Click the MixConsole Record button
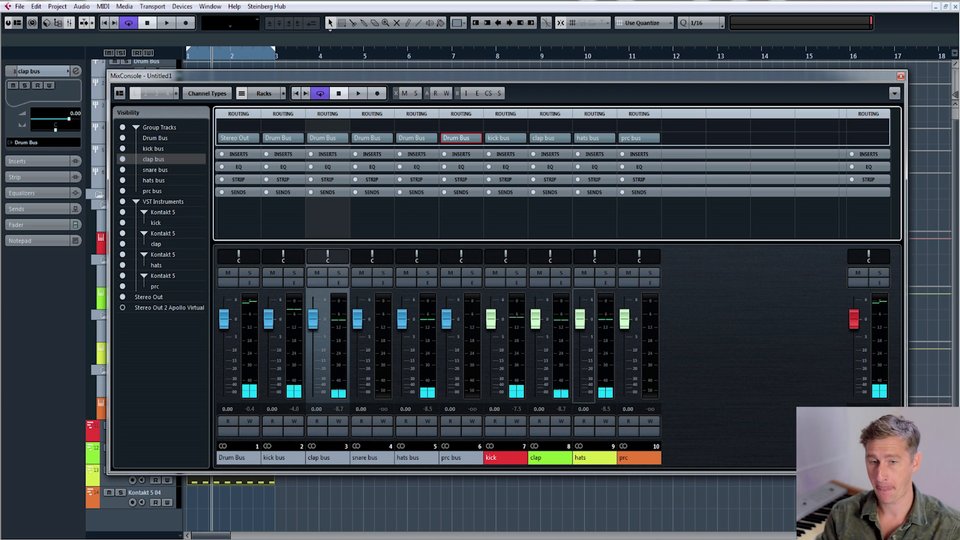This screenshot has width=960, height=540. point(377,93)
